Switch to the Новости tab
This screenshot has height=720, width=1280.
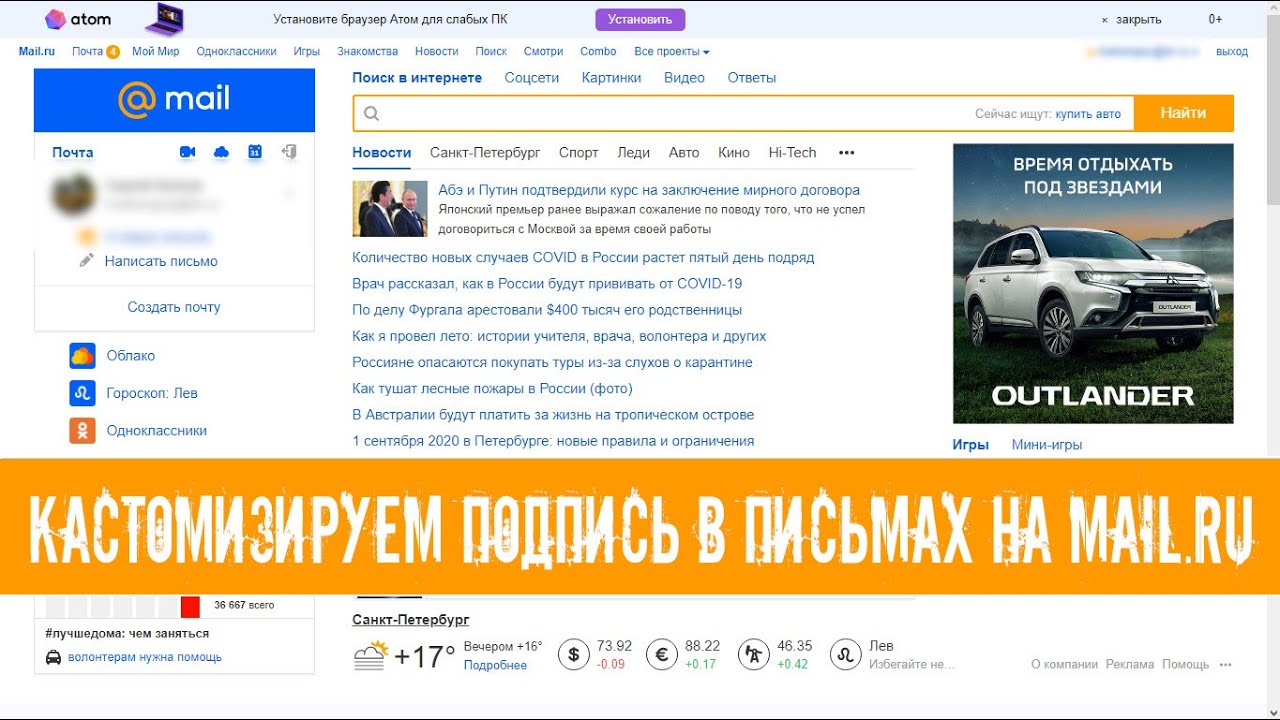382,153
